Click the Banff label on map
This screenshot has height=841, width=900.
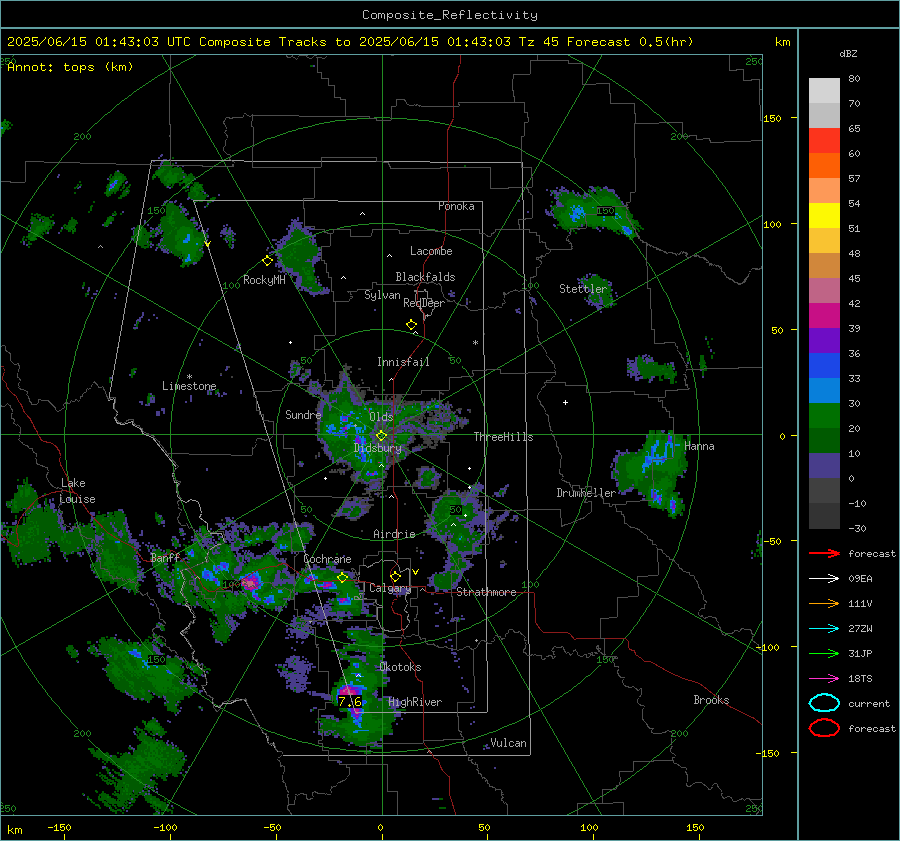pos(165,557)
